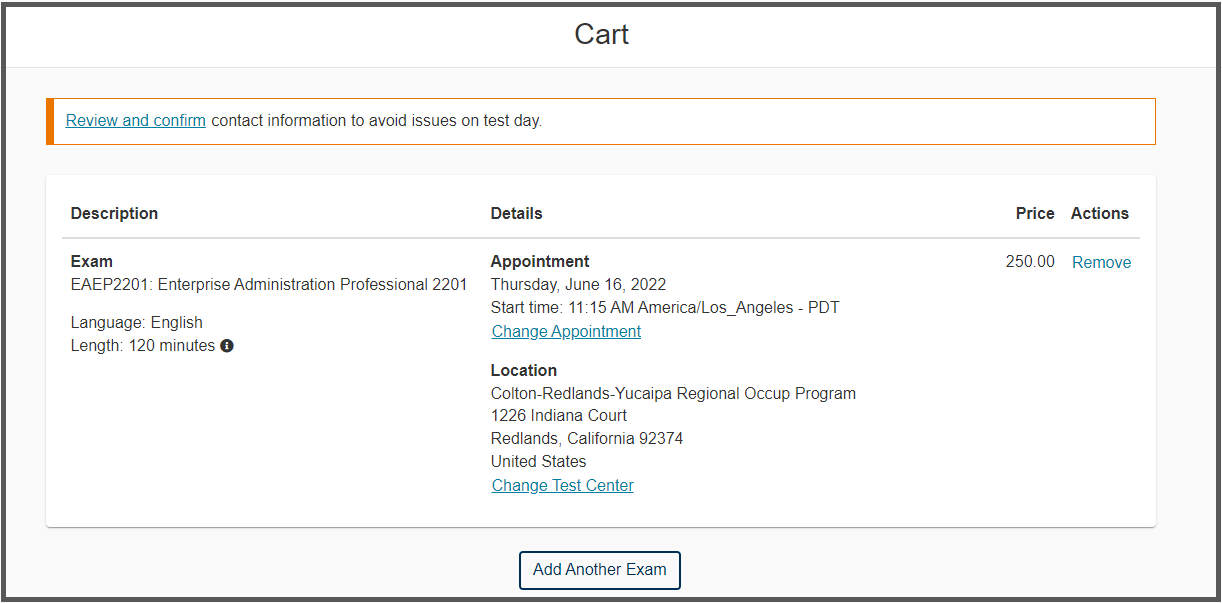Click the EAEP2201 exam name text
The height and width of the screenshot is (603, 1222).
pyautogui.click(x=269, y=285)
